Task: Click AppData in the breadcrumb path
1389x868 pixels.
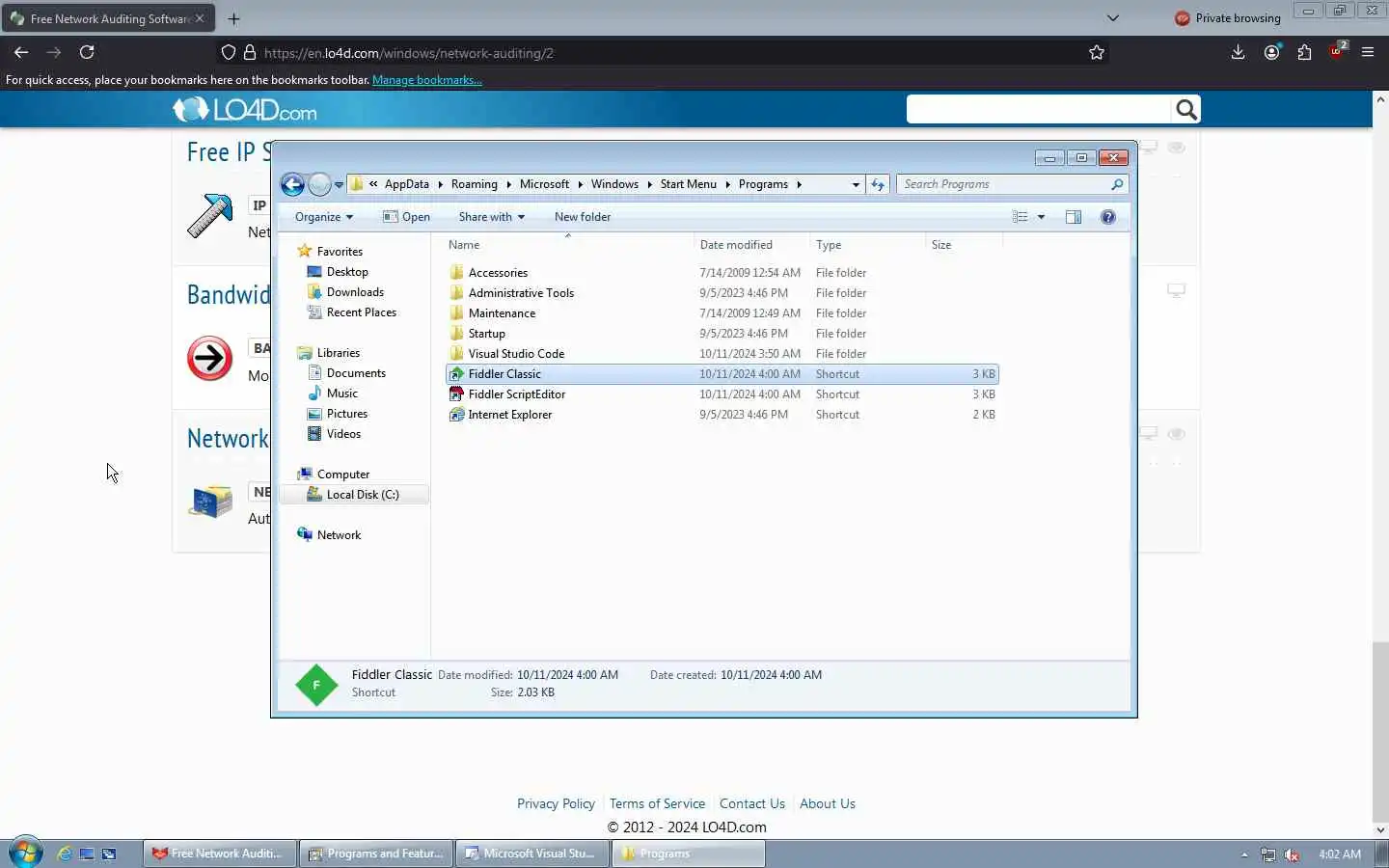Action: [407, 184]
